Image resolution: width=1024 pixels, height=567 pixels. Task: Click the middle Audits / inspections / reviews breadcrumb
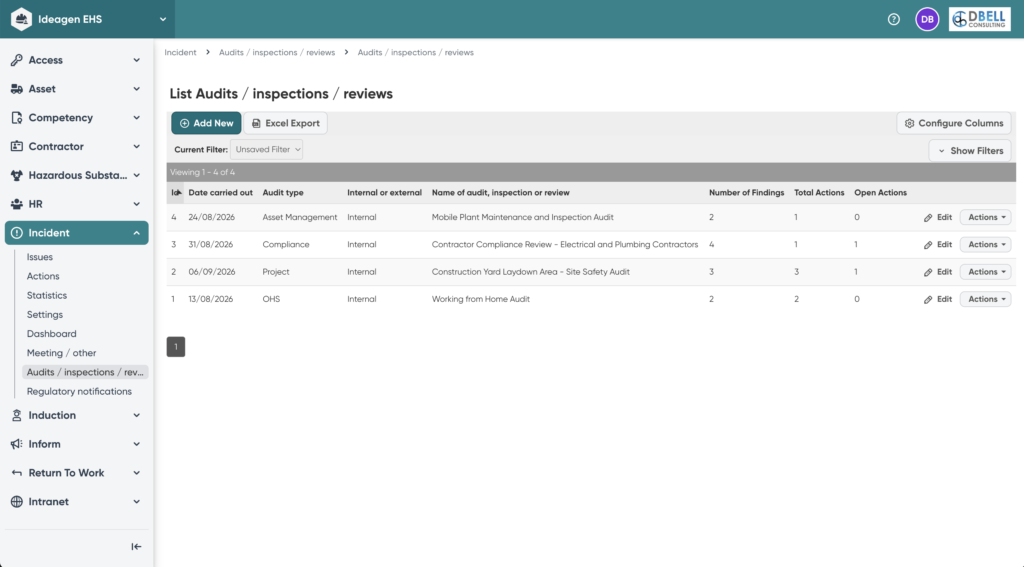click(277, 53)
